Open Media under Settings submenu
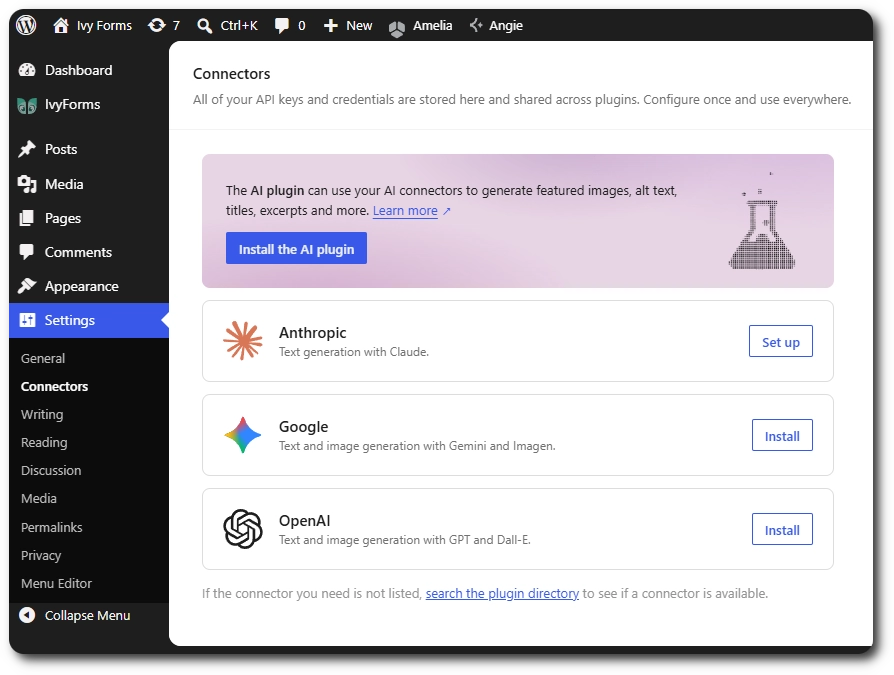894x675 pixels. tap(39, 498)
